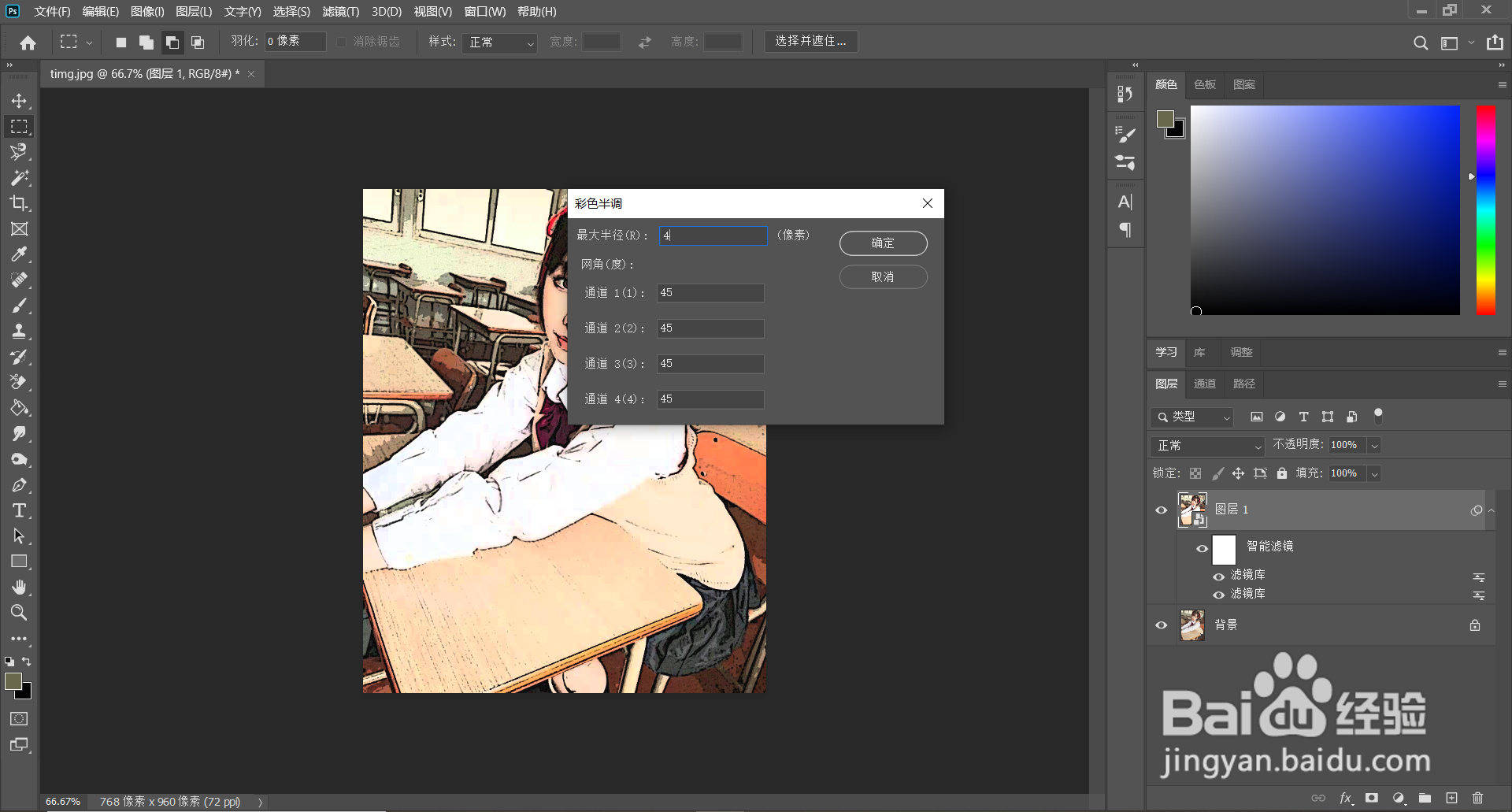The width and height of the screenshot is (1512, 812).
Task: Select the History Brush tool
Action: (x=19, y=357)
